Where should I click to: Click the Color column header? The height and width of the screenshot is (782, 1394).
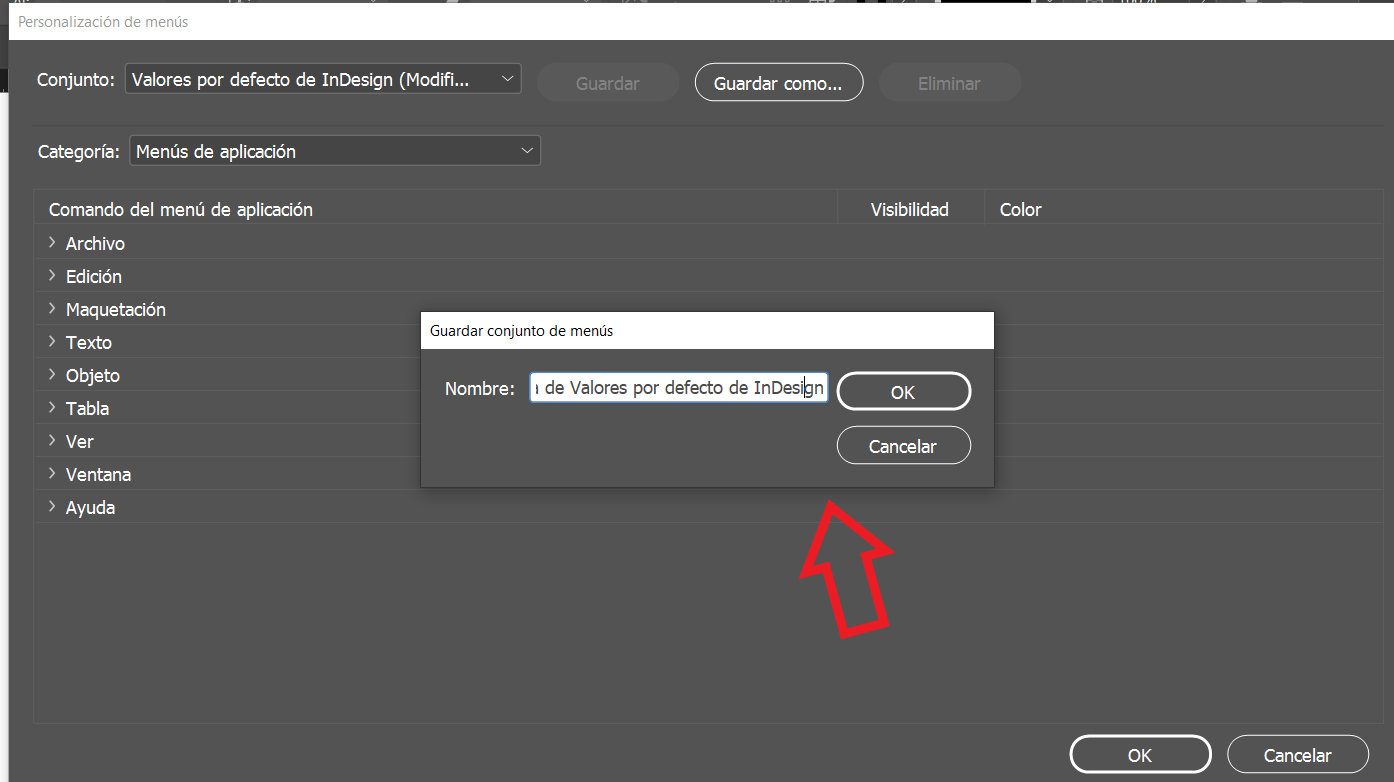1020,209
